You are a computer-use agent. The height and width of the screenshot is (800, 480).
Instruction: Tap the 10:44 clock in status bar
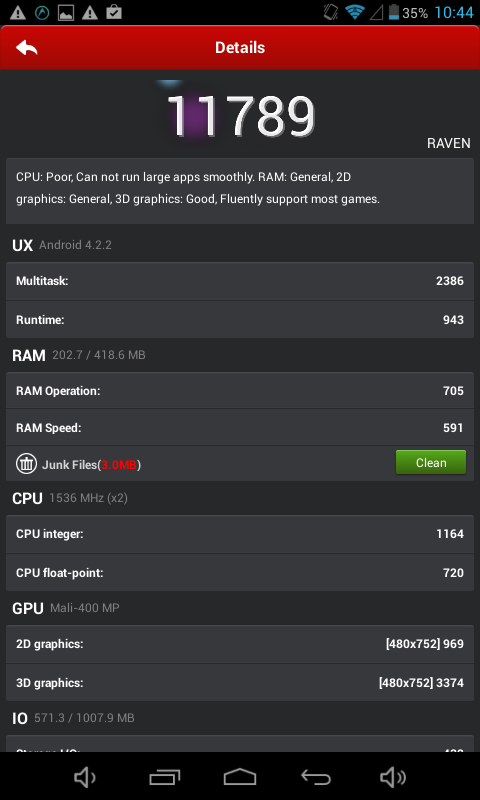coord(454,12)
